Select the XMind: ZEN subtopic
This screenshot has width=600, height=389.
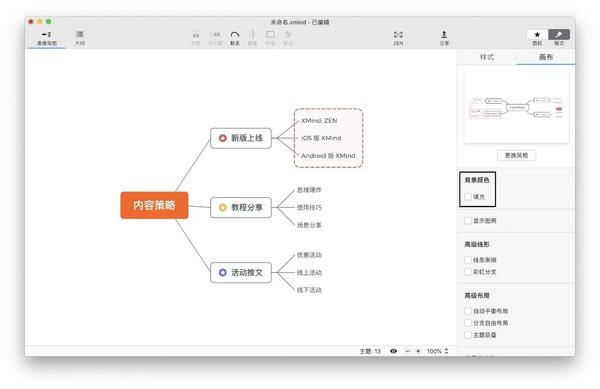[319, 120]
